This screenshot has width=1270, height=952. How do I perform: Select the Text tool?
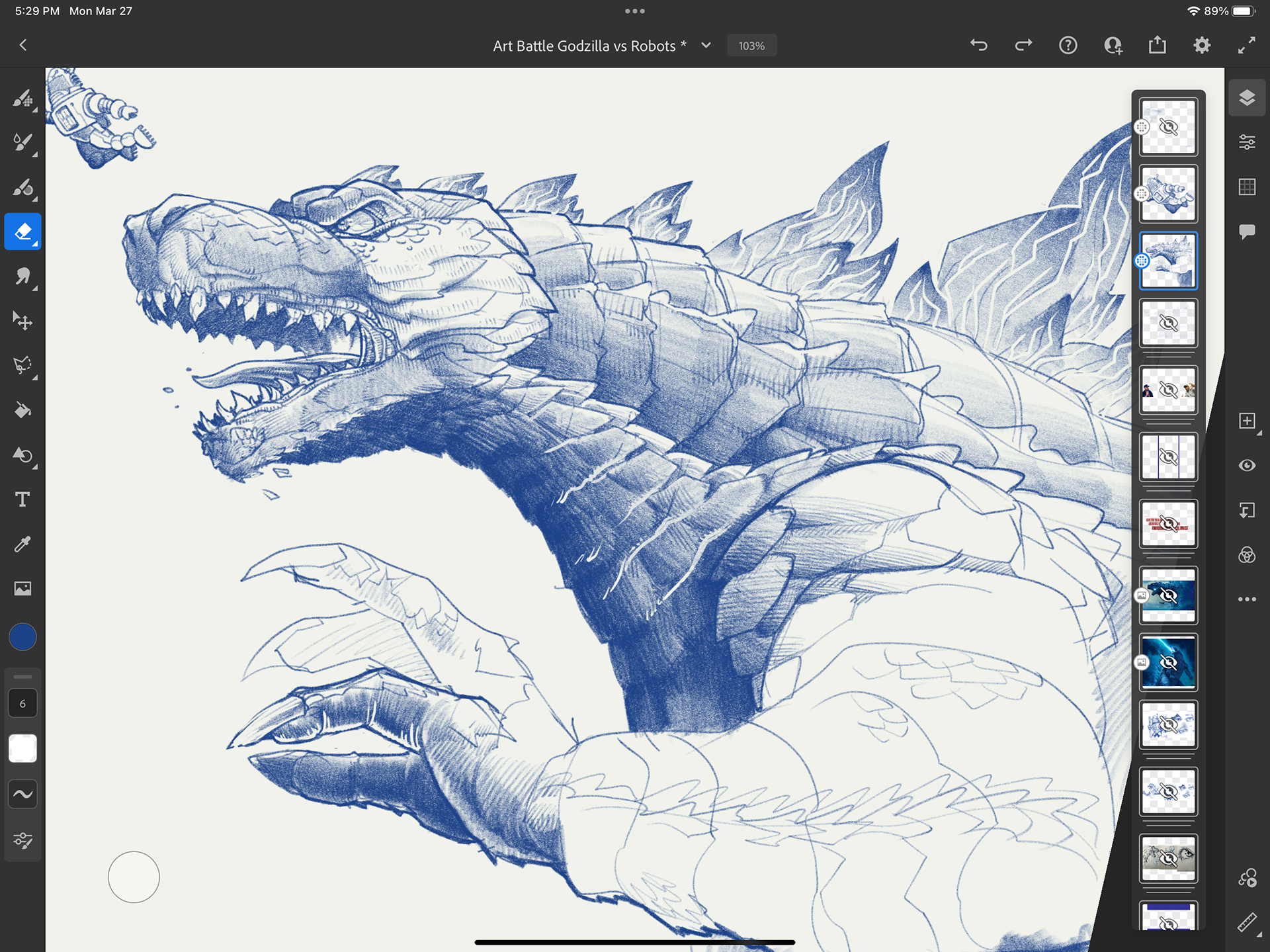(22, 499)
